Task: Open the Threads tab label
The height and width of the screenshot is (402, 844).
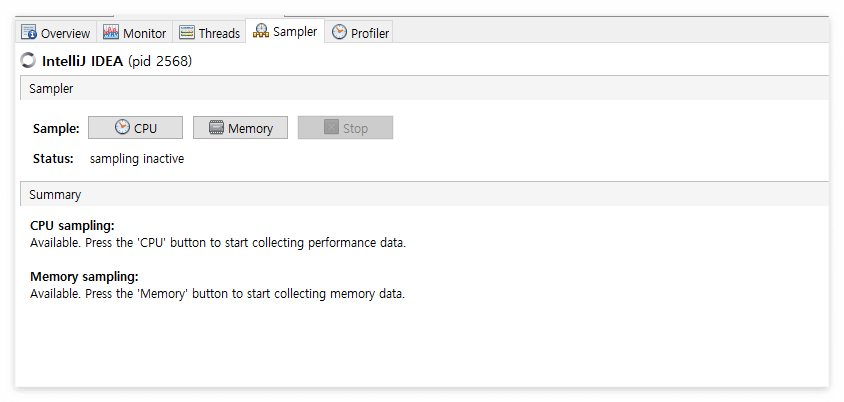Action: pyautogui.click(x=219, y=33)
